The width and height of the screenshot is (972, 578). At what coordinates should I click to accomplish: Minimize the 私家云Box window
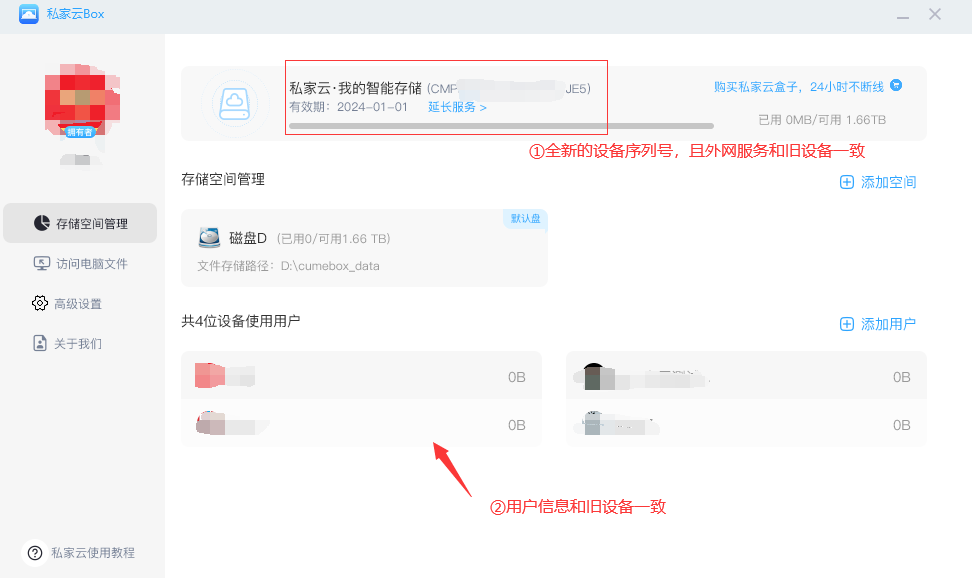tap(903, 15)
